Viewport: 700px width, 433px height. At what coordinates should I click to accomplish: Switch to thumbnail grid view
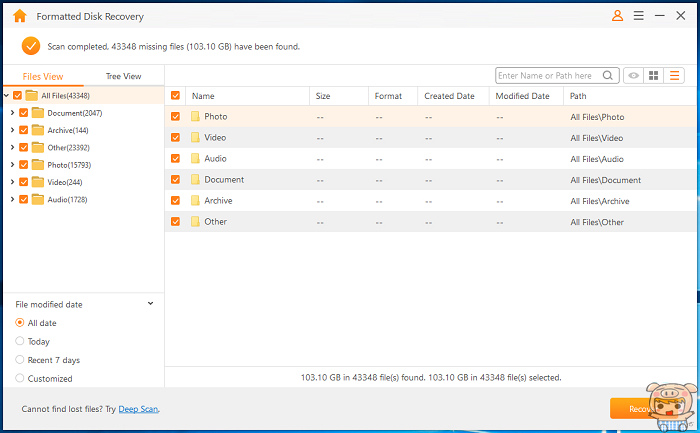[653, 75]
